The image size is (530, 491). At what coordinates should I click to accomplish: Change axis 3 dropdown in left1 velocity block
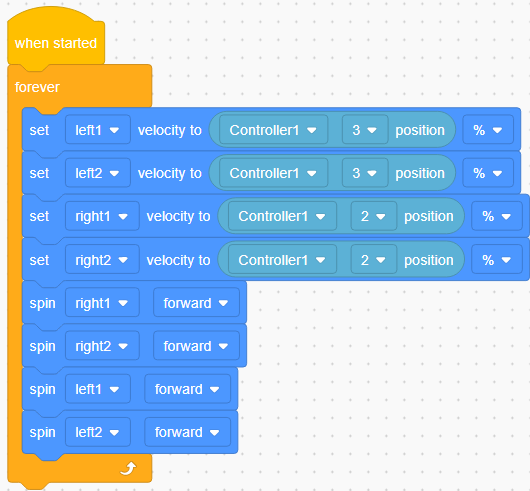(365, 130)
